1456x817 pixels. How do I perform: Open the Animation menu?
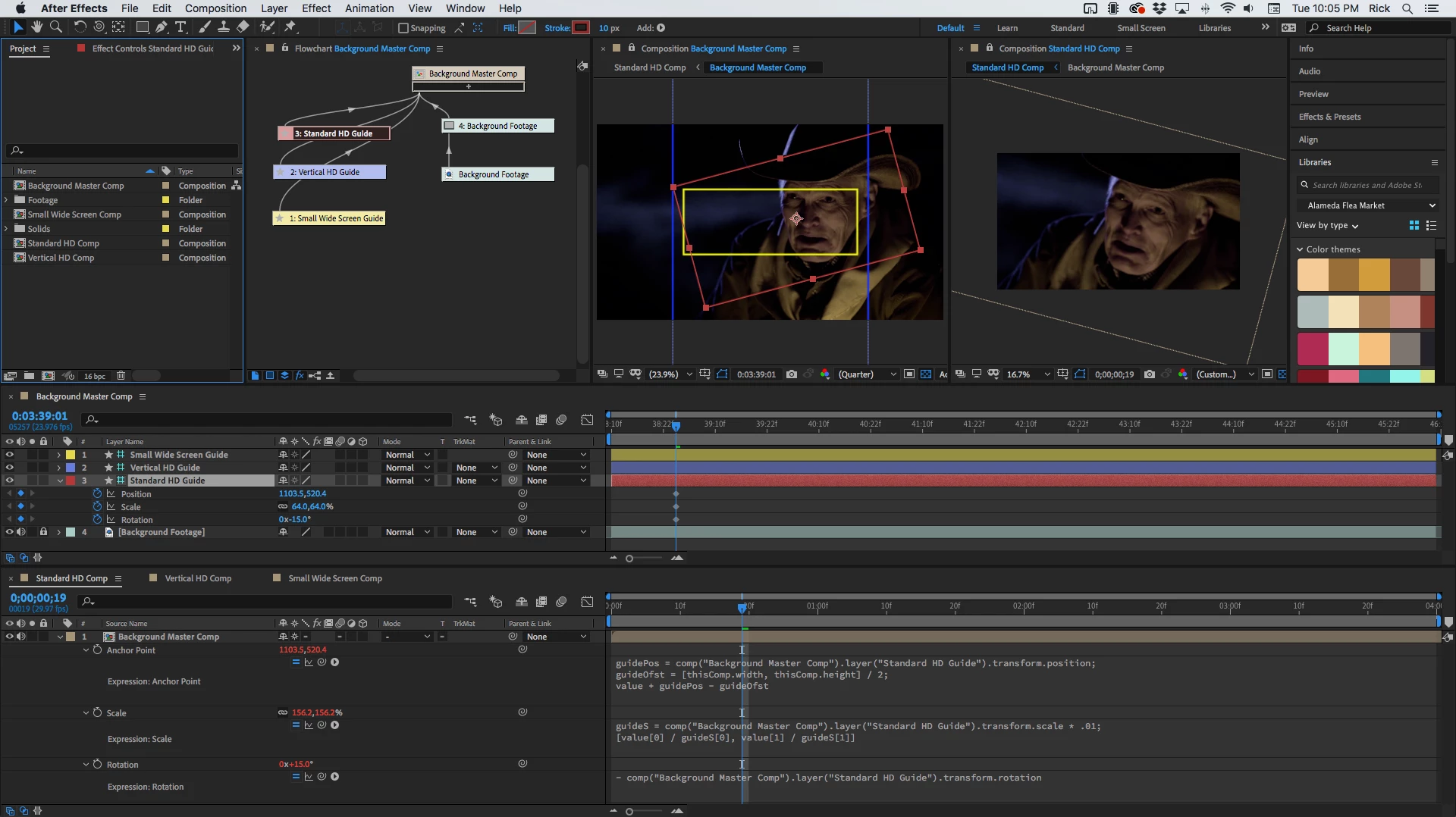[369, 8]
